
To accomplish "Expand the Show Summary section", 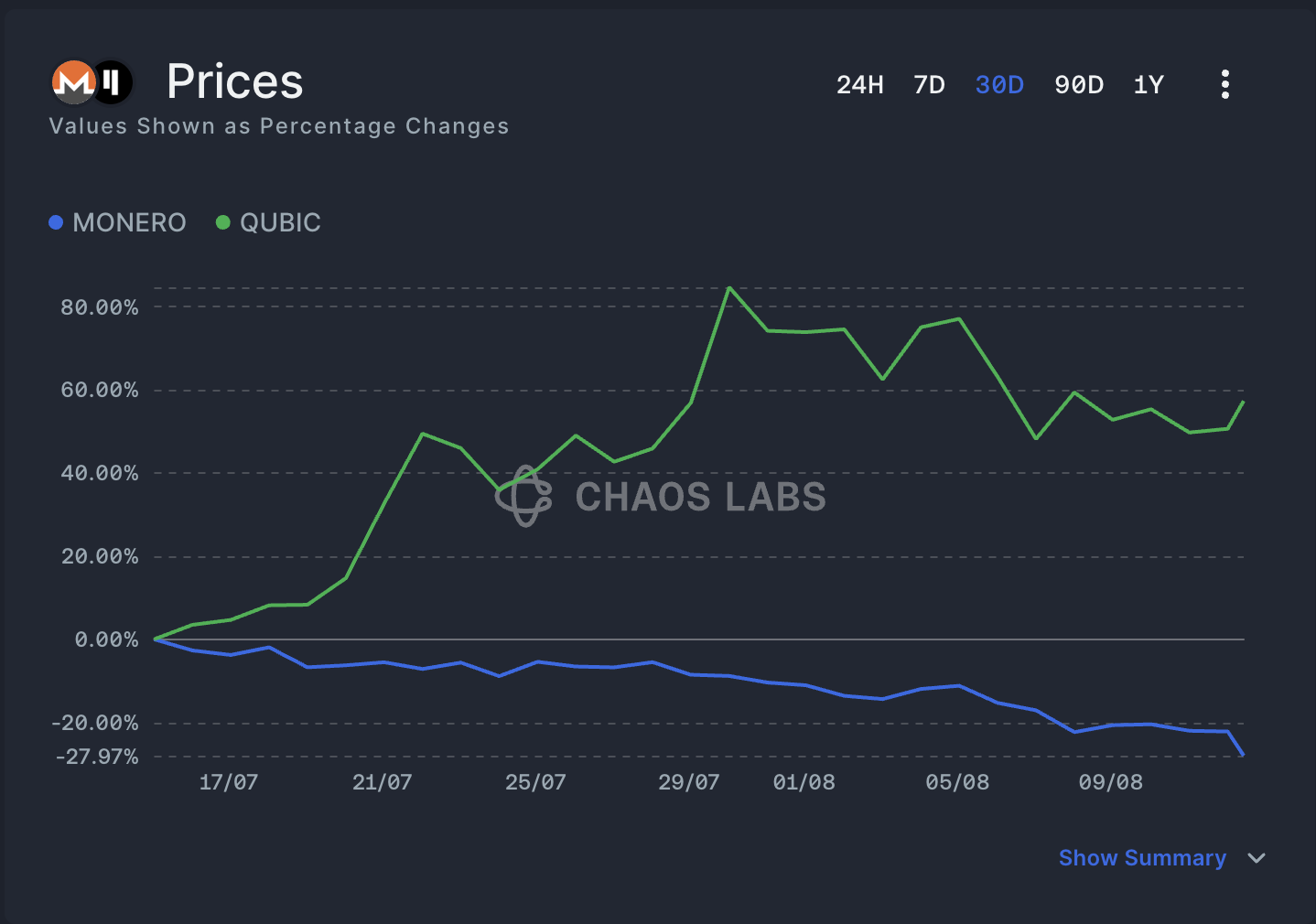I will point(1142,858).
